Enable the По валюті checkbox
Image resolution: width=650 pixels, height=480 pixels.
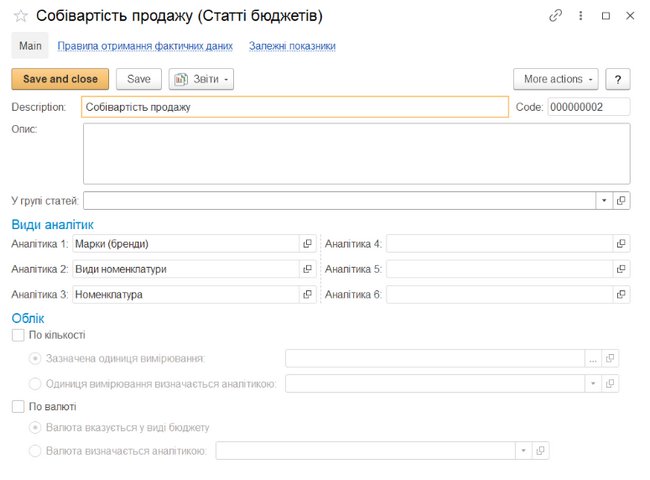click(17, 407)
